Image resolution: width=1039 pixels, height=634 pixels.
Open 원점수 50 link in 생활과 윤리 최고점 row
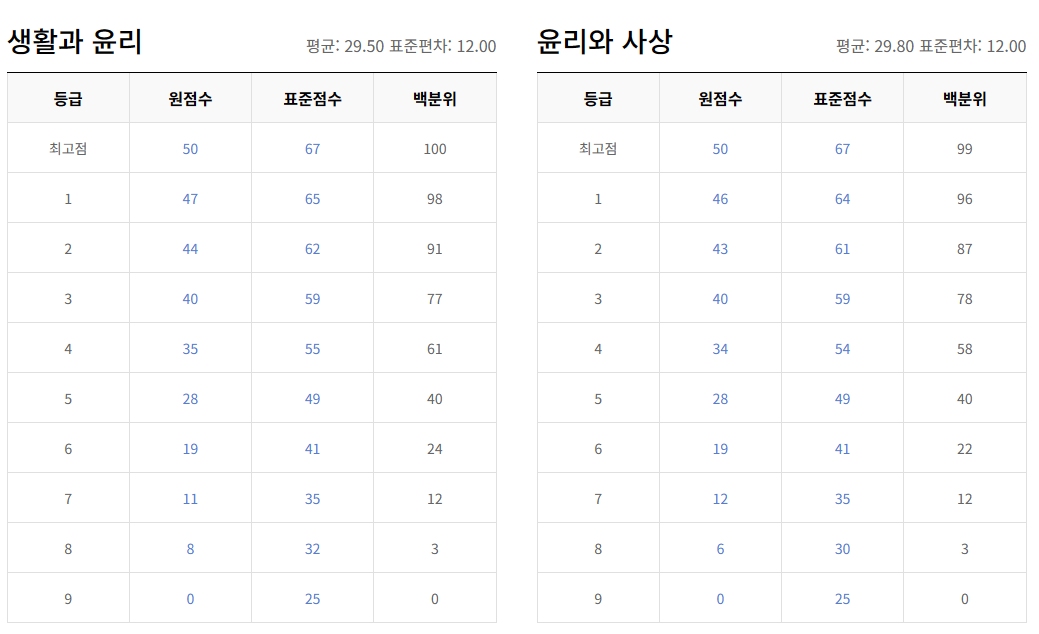tap(190, 149)
